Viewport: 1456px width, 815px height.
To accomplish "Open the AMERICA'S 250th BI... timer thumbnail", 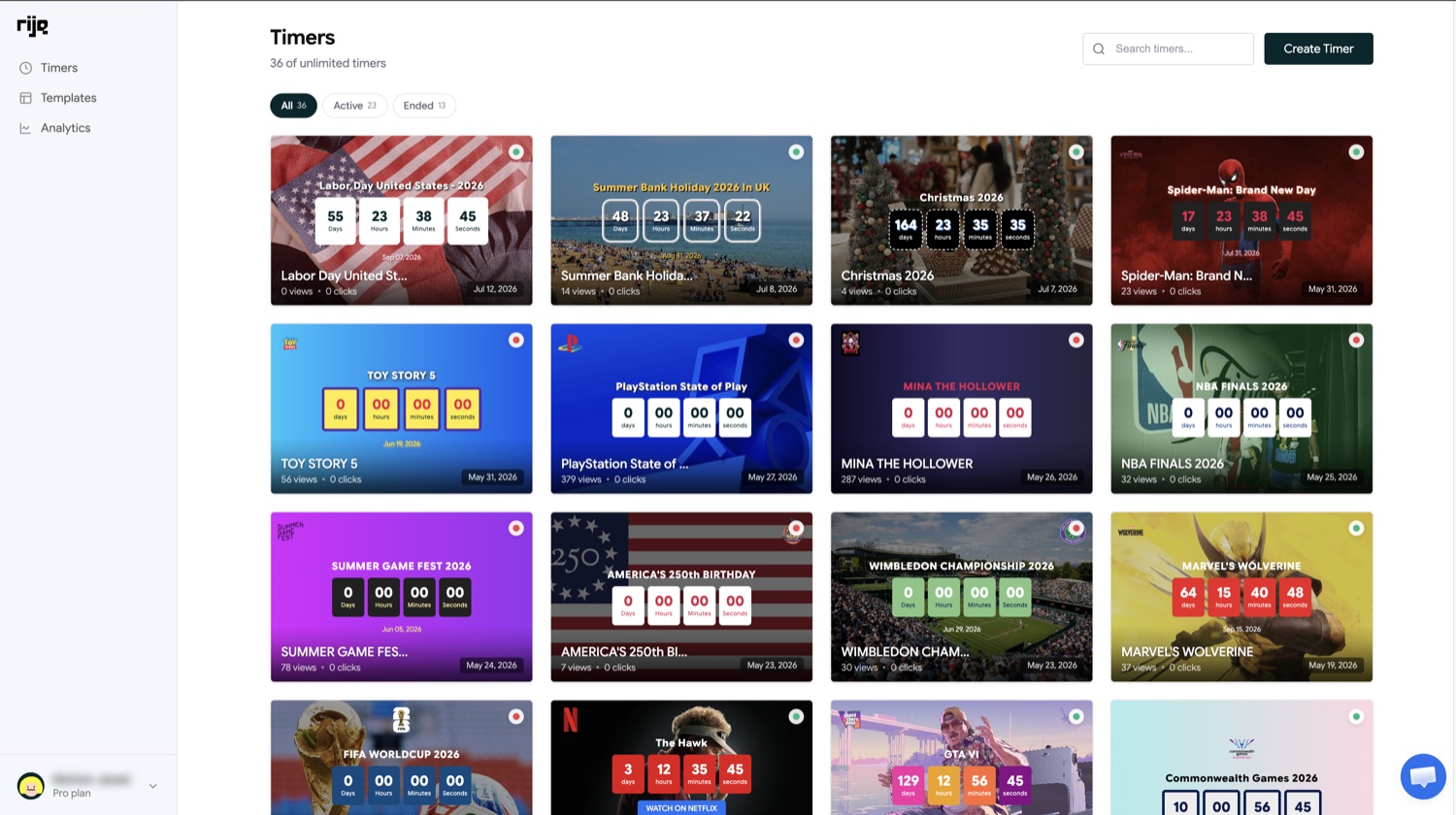I will coord(681,597).
